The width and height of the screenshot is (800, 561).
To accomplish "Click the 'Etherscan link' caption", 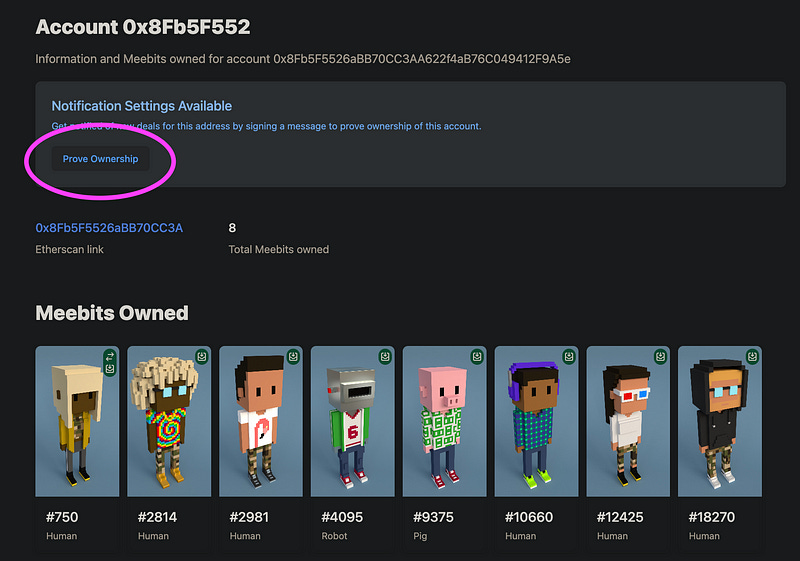I will pyautogui.click(x=69, y=249).
